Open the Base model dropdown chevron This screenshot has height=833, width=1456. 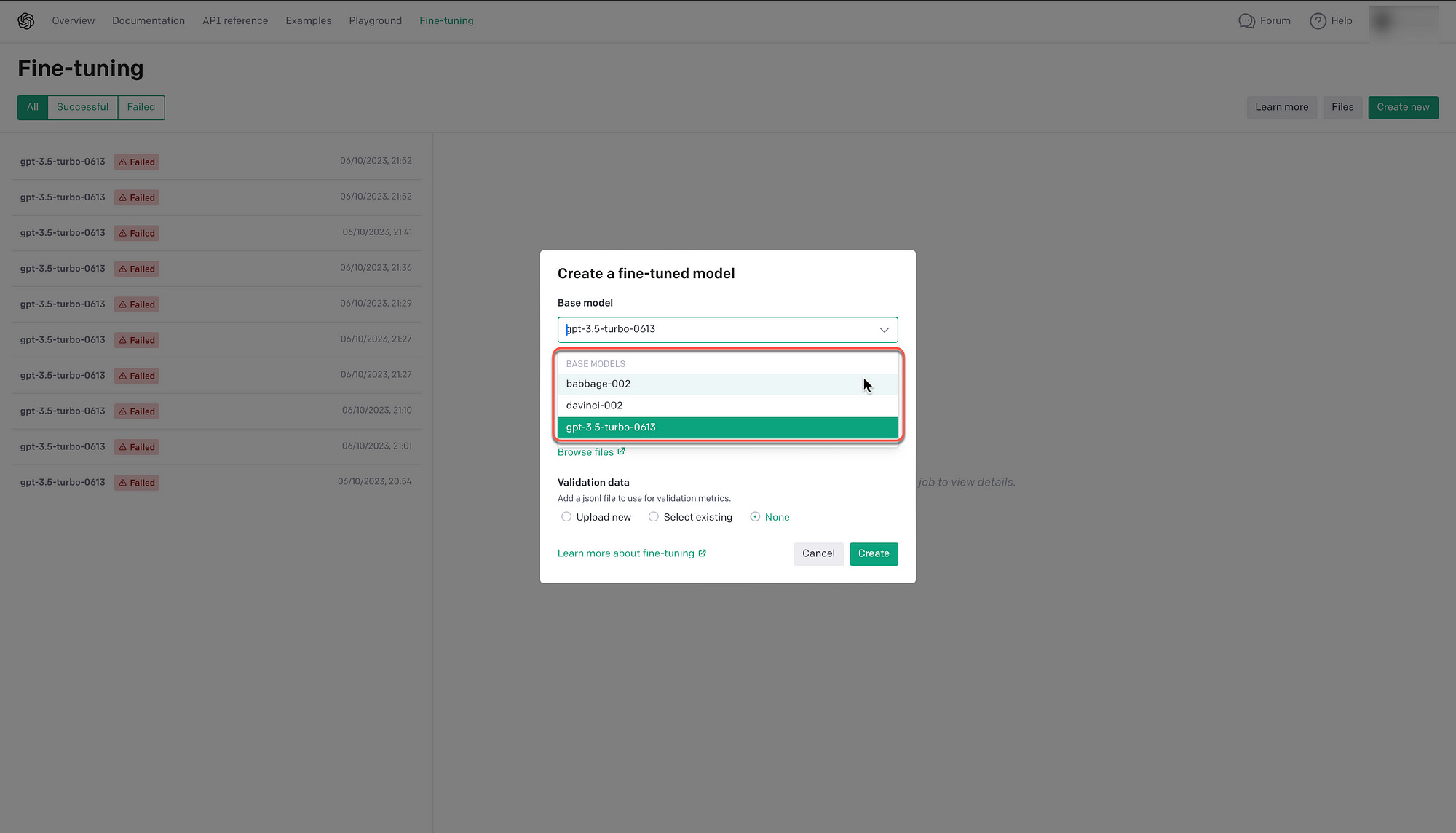pyautogui.click(x=884, y=329)
